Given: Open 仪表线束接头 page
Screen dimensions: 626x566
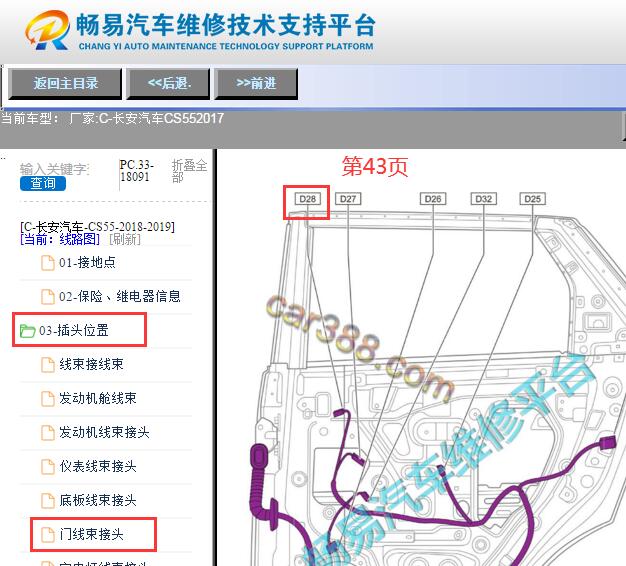Looking at the screenshot, I should click(98, 466).
